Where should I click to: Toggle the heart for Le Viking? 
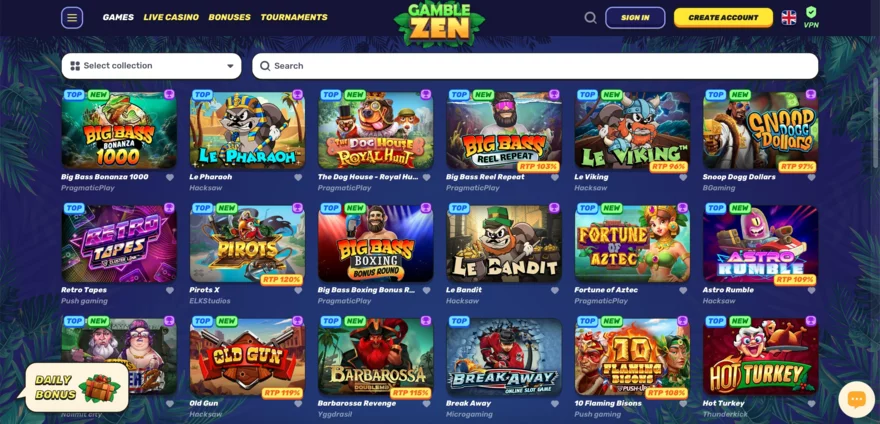pyautogui.click(x=683, y=177)
